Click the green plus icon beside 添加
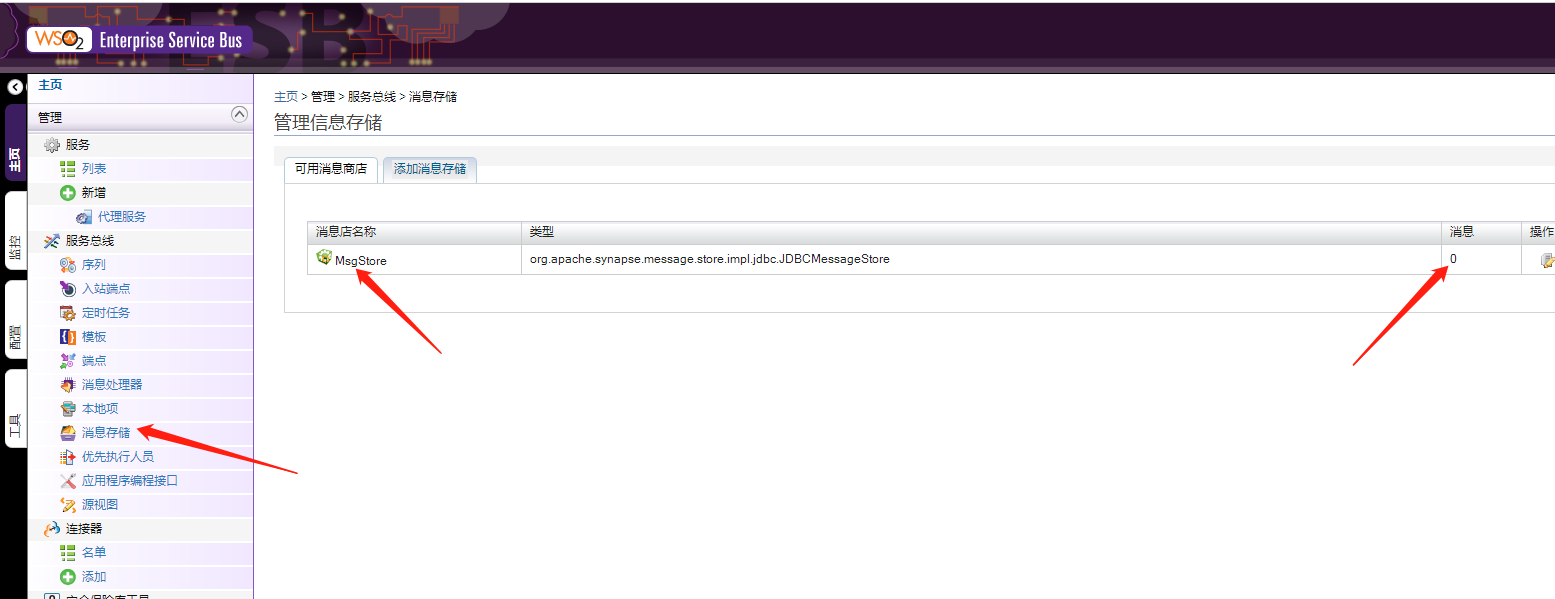 click(68, 577)
